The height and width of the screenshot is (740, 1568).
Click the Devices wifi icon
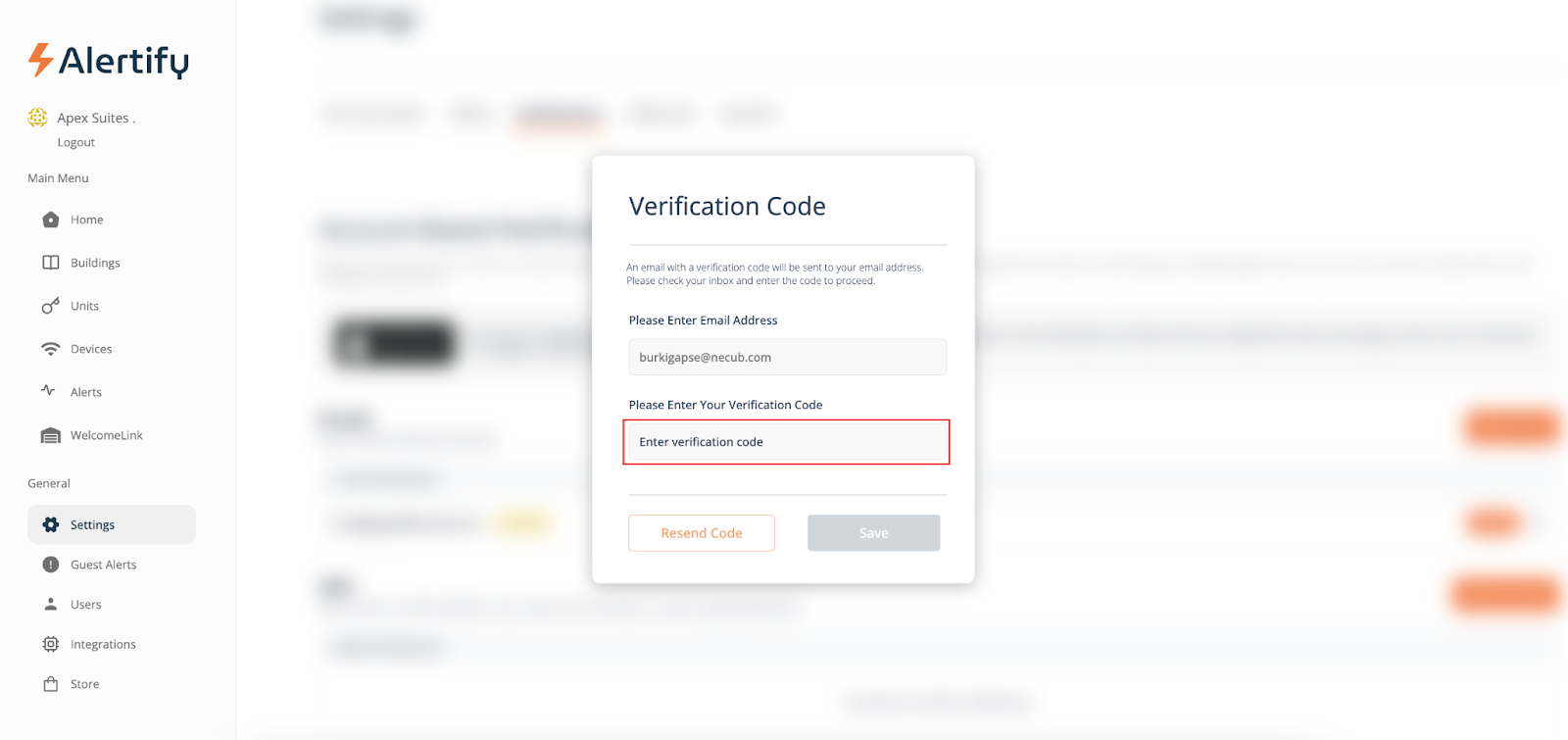(51, 349)
